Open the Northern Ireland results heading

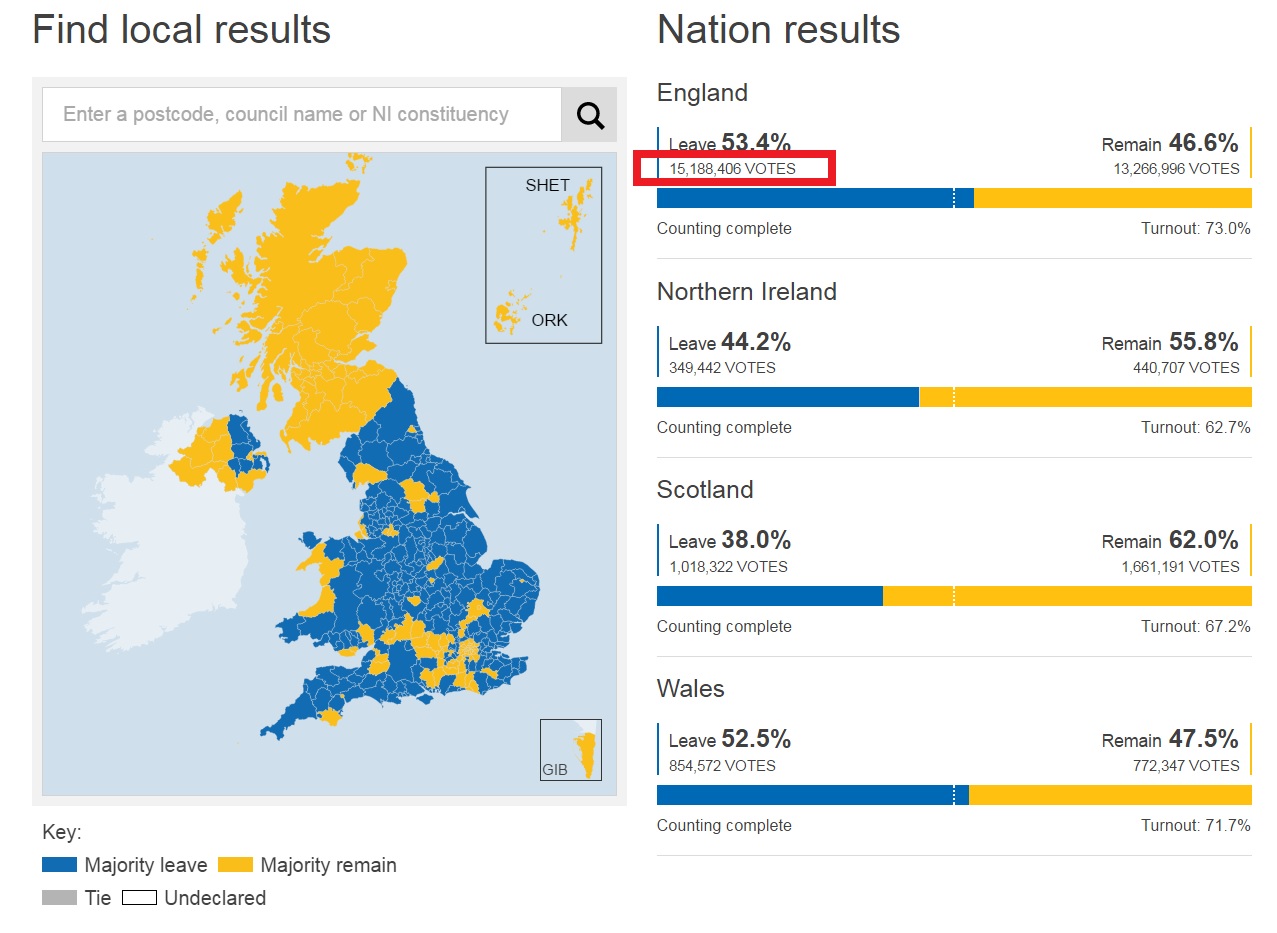(747, 292)
